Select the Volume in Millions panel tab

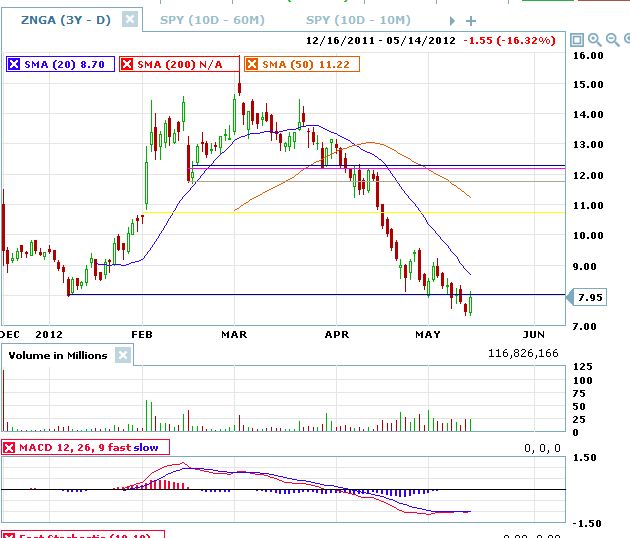click(58, 356)
